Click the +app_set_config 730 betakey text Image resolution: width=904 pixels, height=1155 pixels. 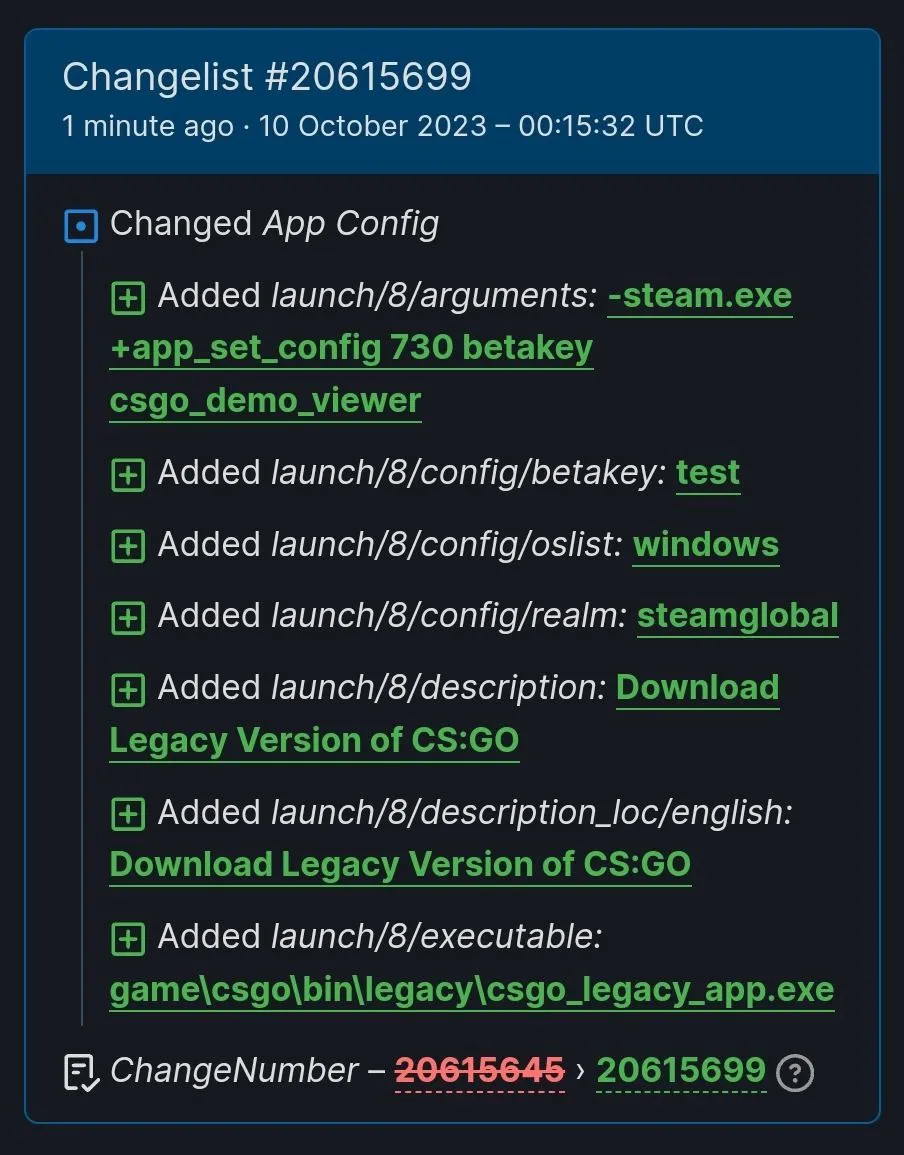pyautogui.click(x=351, y=348)
